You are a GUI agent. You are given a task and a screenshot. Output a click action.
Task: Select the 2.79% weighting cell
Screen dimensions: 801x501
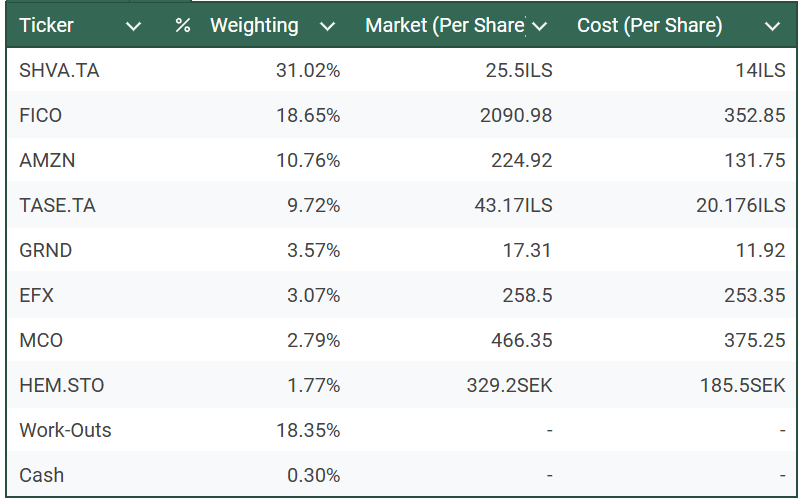314,340
